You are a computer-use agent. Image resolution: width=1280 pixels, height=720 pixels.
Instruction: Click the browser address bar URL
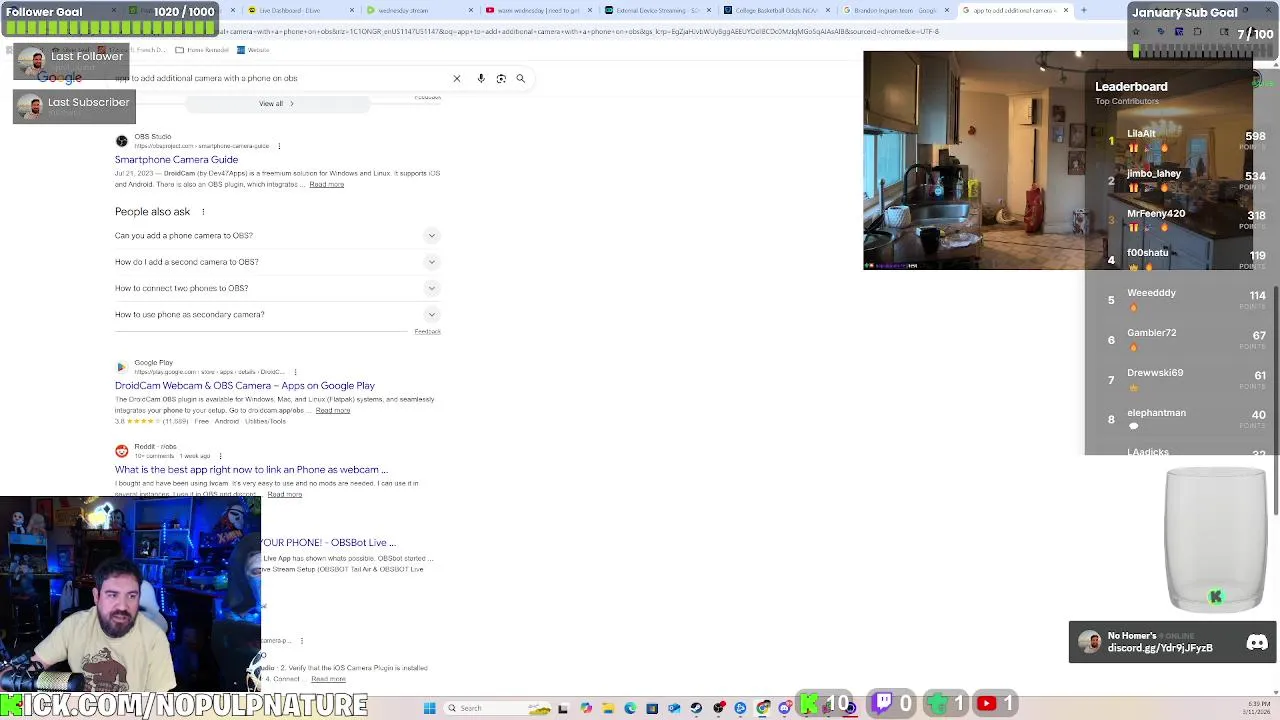(x=578, y=31)
